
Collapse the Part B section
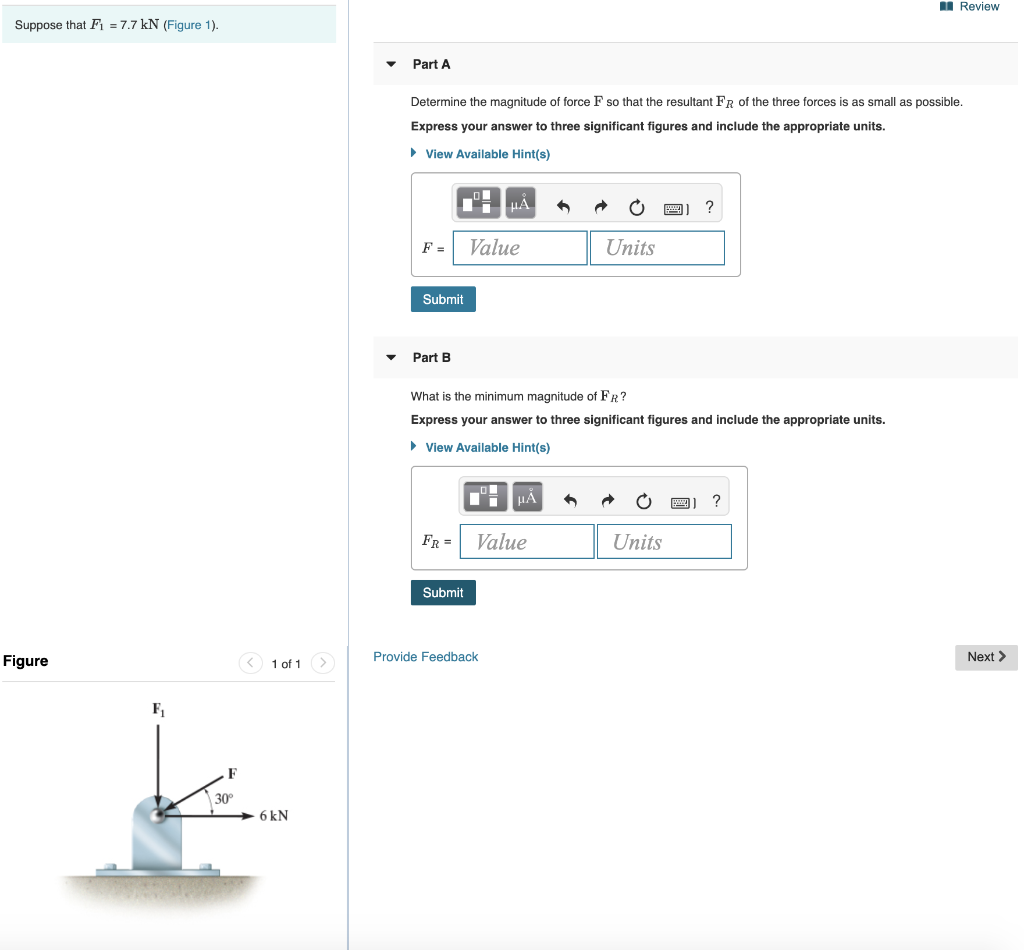pos(390,357)
